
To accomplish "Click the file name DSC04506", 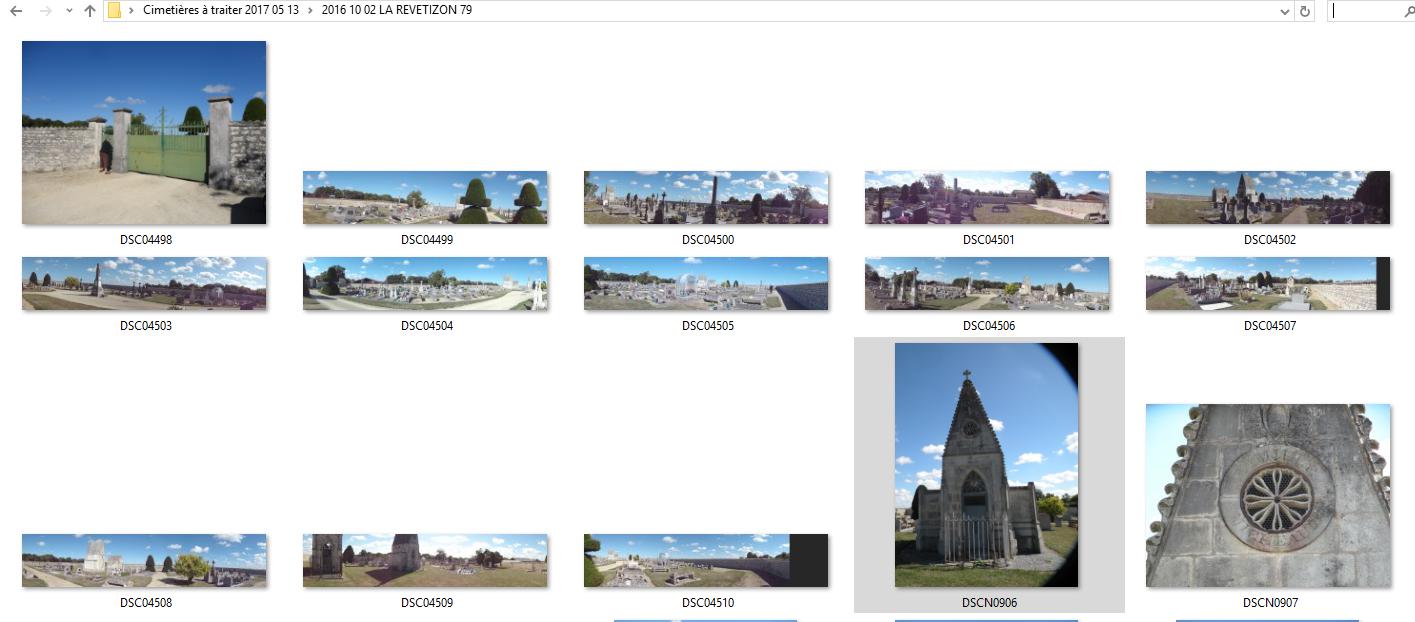I will 989,326.
